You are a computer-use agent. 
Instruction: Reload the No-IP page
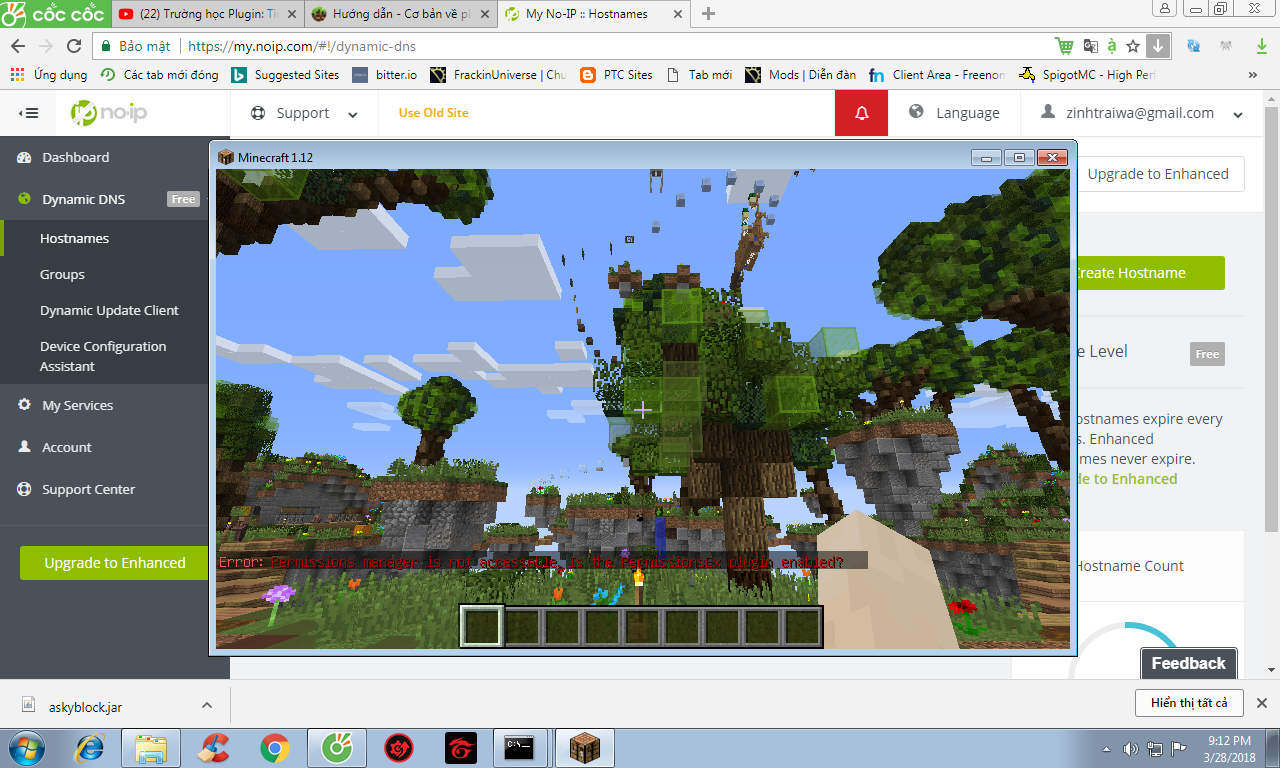pos(73,46)
